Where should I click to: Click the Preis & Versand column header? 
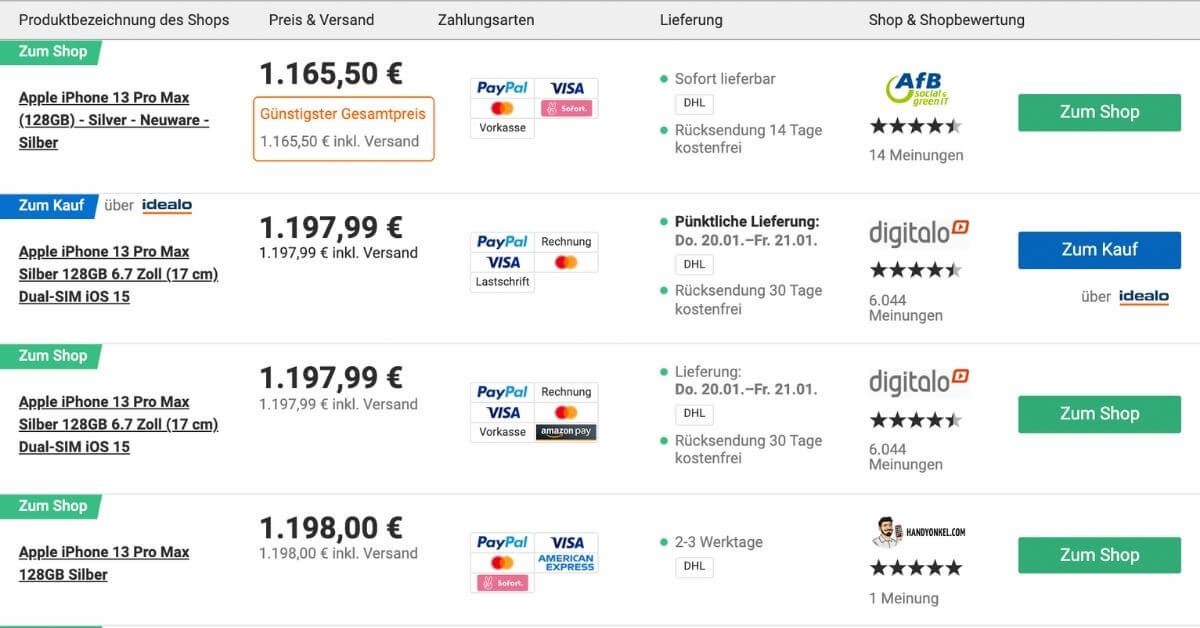321,20
